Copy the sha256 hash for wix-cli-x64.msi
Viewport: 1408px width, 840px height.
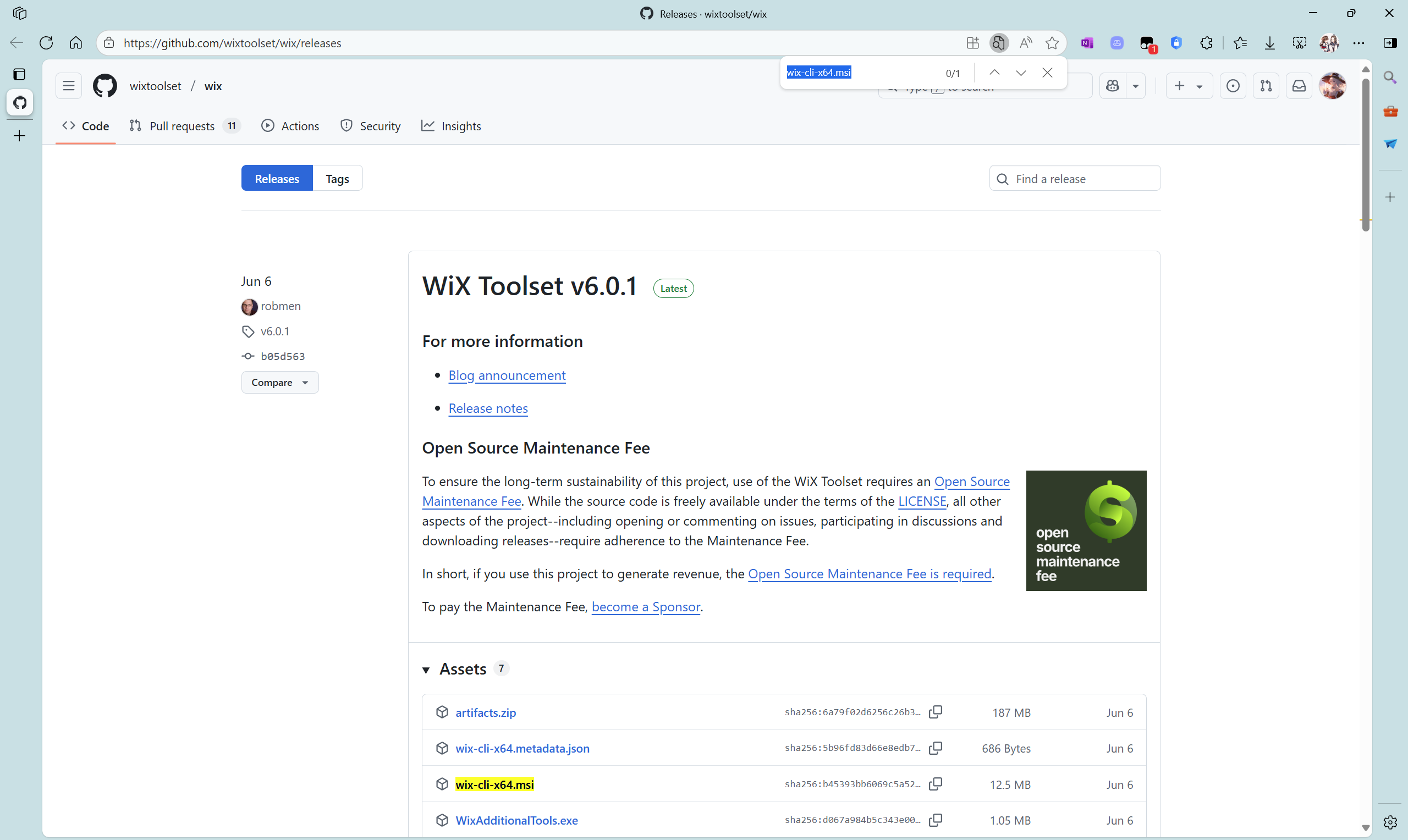(936, 784)
